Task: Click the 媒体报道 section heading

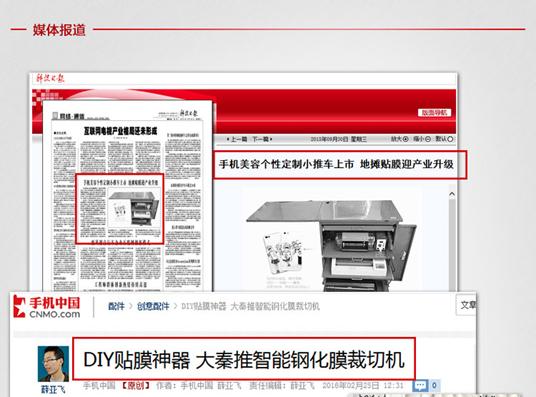Action: click(x=59, y=30)
